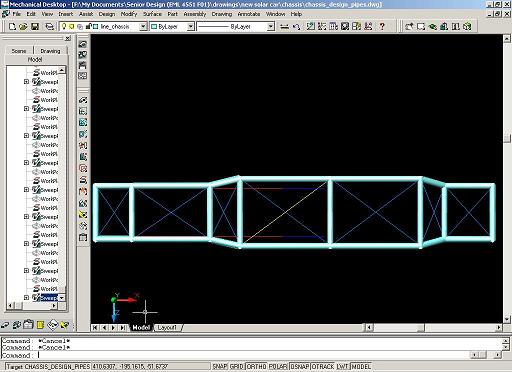The width and height of the screenshot is (512, 372).
Task: Click the Undo arrow icon
Action: 296,27
